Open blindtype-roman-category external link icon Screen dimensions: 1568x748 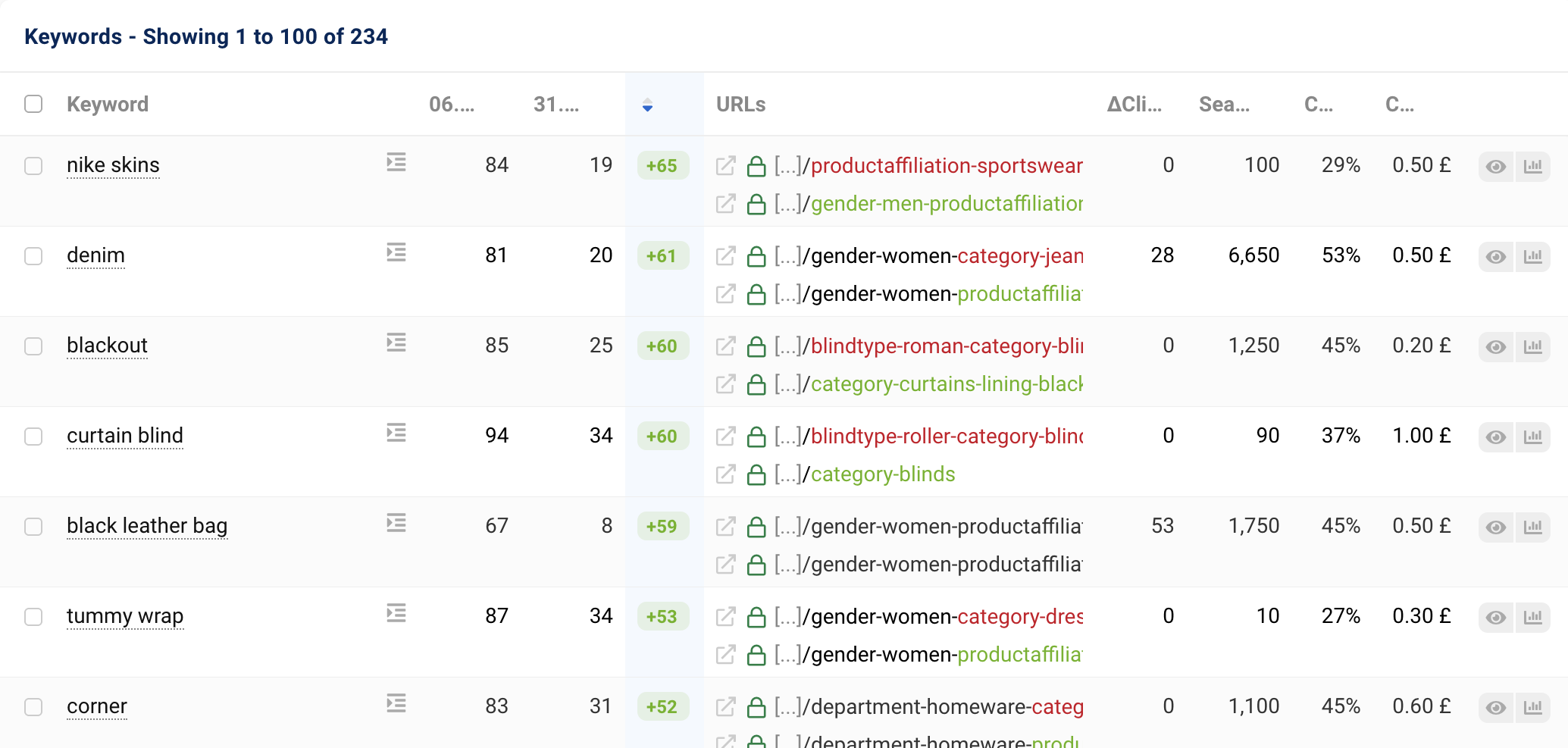point(726,346)
